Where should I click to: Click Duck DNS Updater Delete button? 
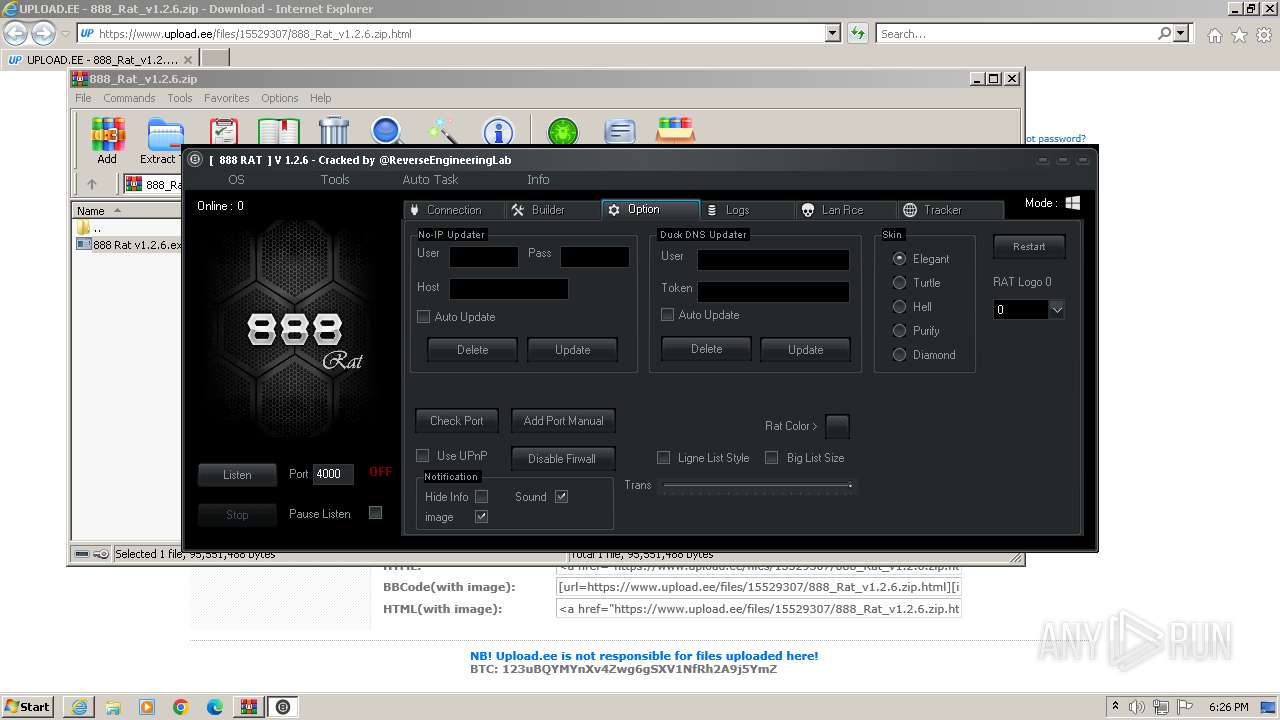click(706, 349)
